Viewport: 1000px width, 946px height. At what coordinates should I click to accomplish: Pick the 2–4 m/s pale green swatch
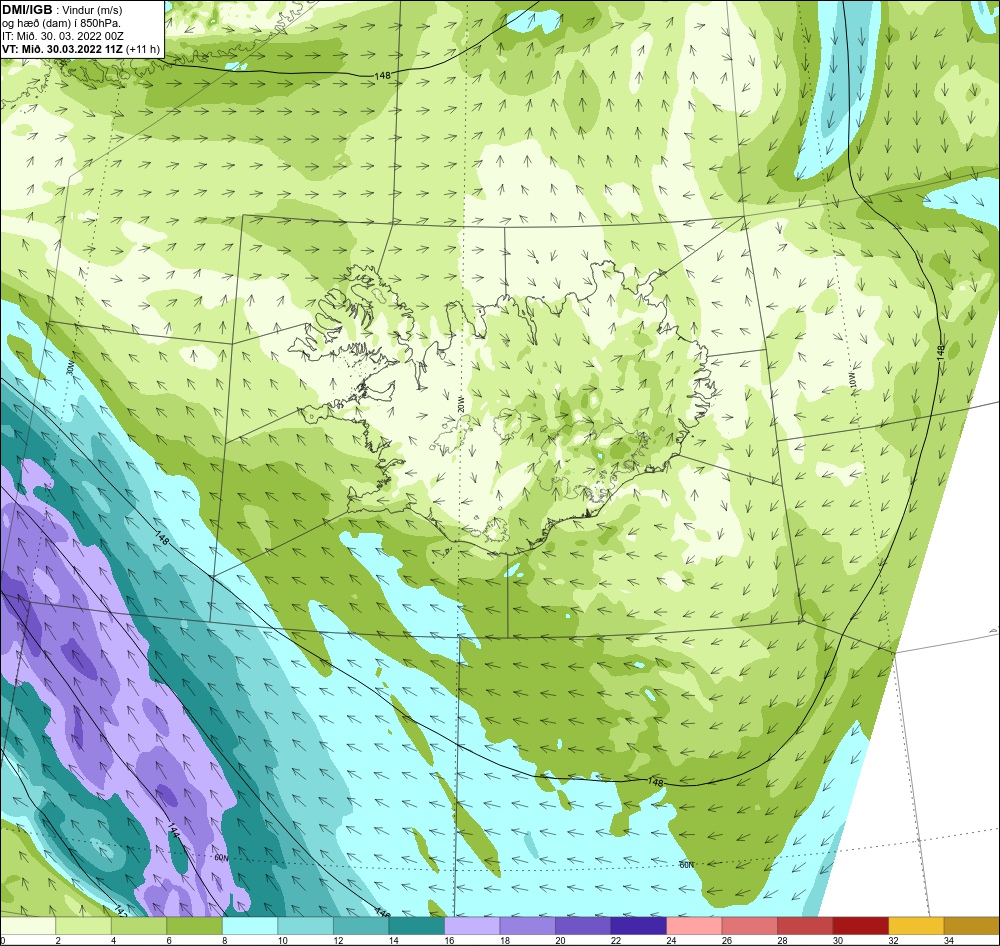(84, 926)
